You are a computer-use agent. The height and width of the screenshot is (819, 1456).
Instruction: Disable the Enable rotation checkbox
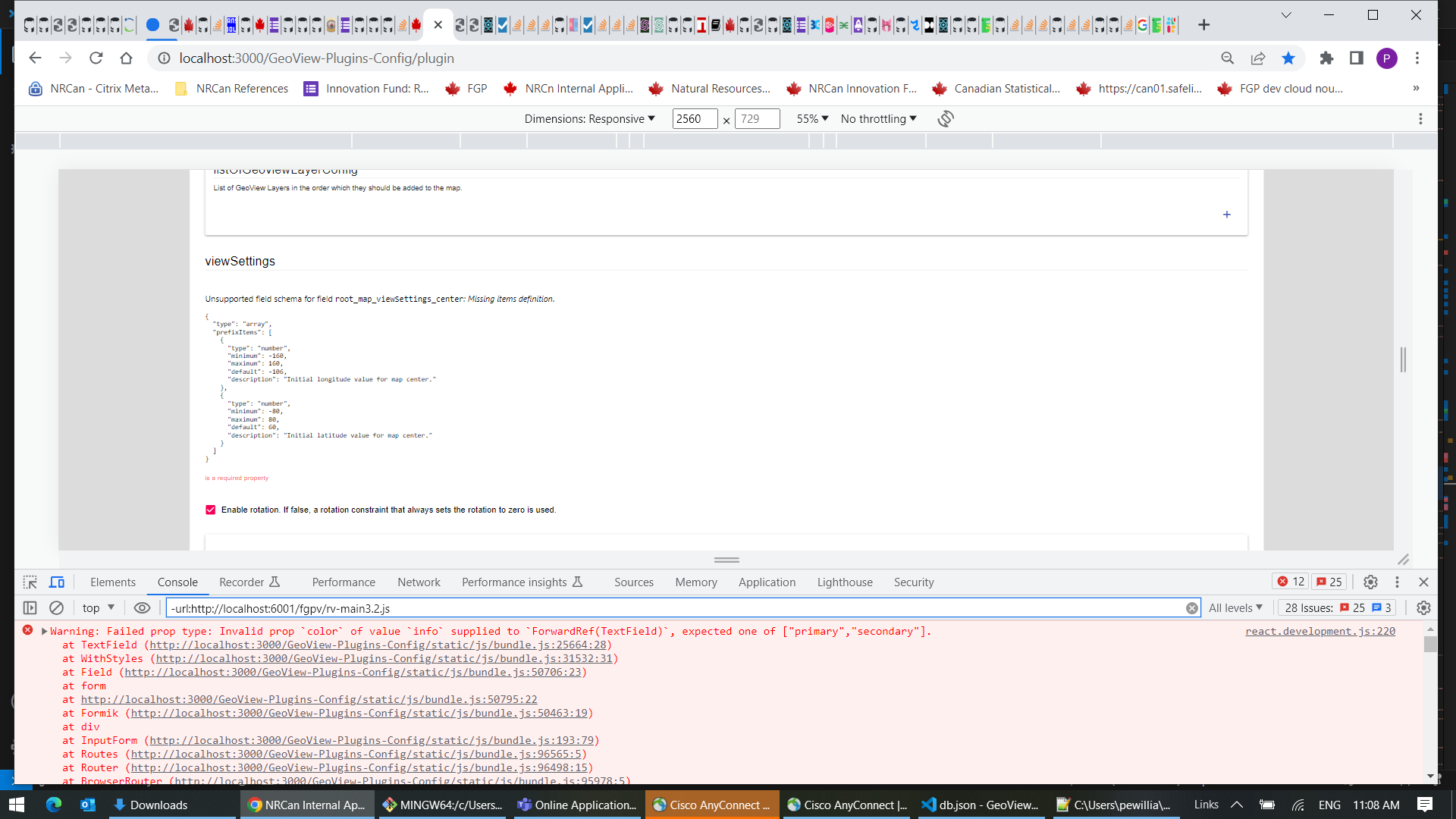coord(211,510)
